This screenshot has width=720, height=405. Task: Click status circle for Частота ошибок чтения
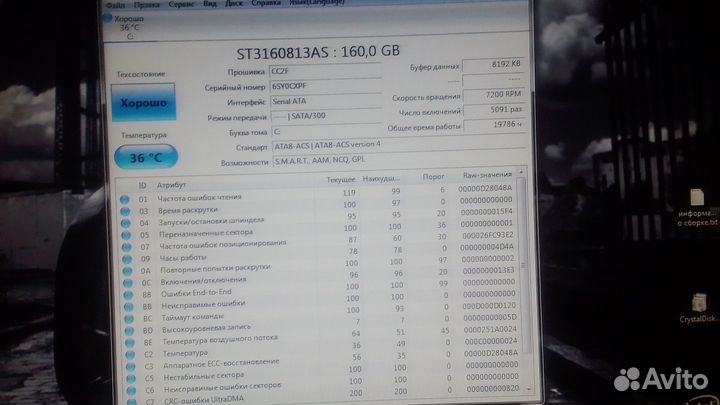pyautogui.click(x=124, y=200)
